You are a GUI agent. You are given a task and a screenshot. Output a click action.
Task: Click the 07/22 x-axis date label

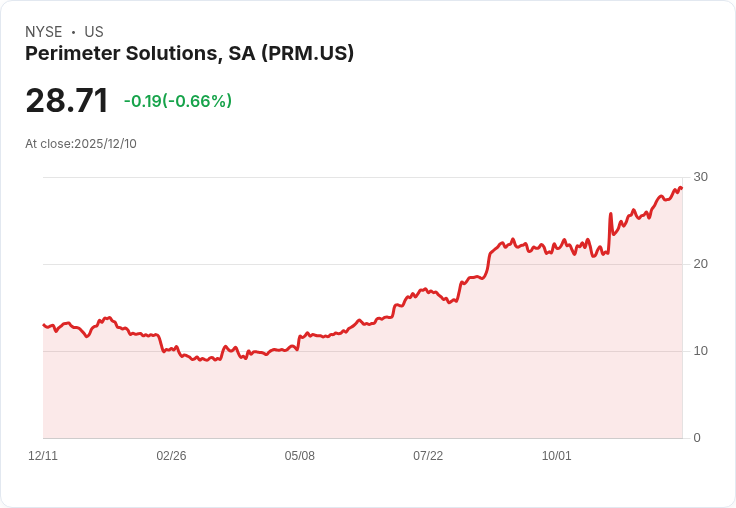(428, 456)
